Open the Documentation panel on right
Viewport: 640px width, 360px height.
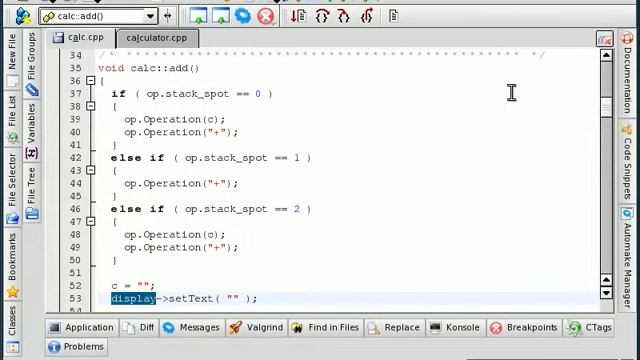point(627,73)
